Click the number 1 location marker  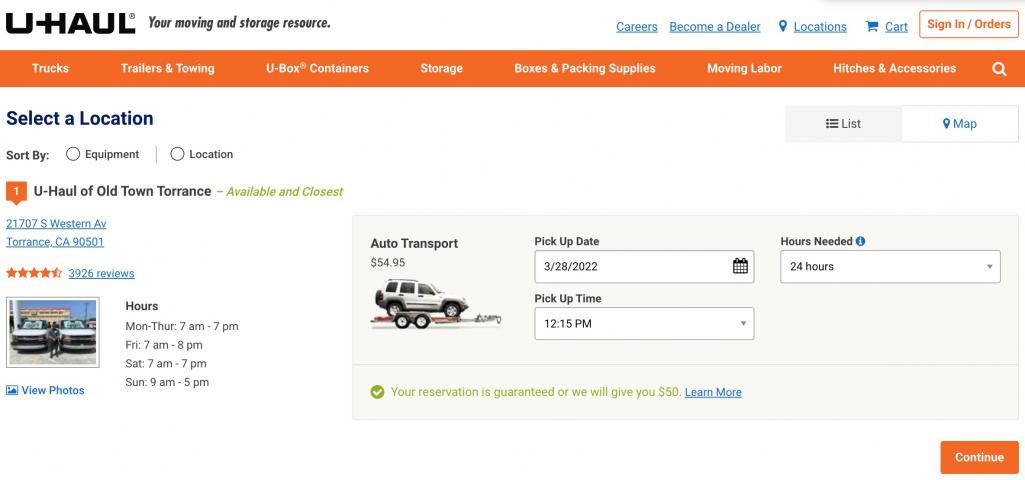click(15, 191)
